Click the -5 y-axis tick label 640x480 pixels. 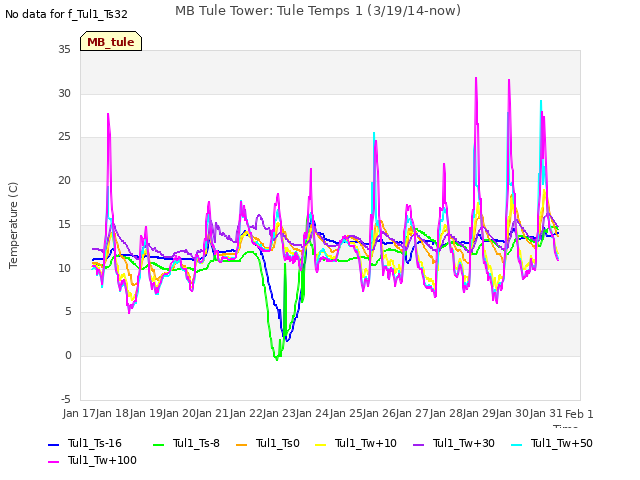66,399
